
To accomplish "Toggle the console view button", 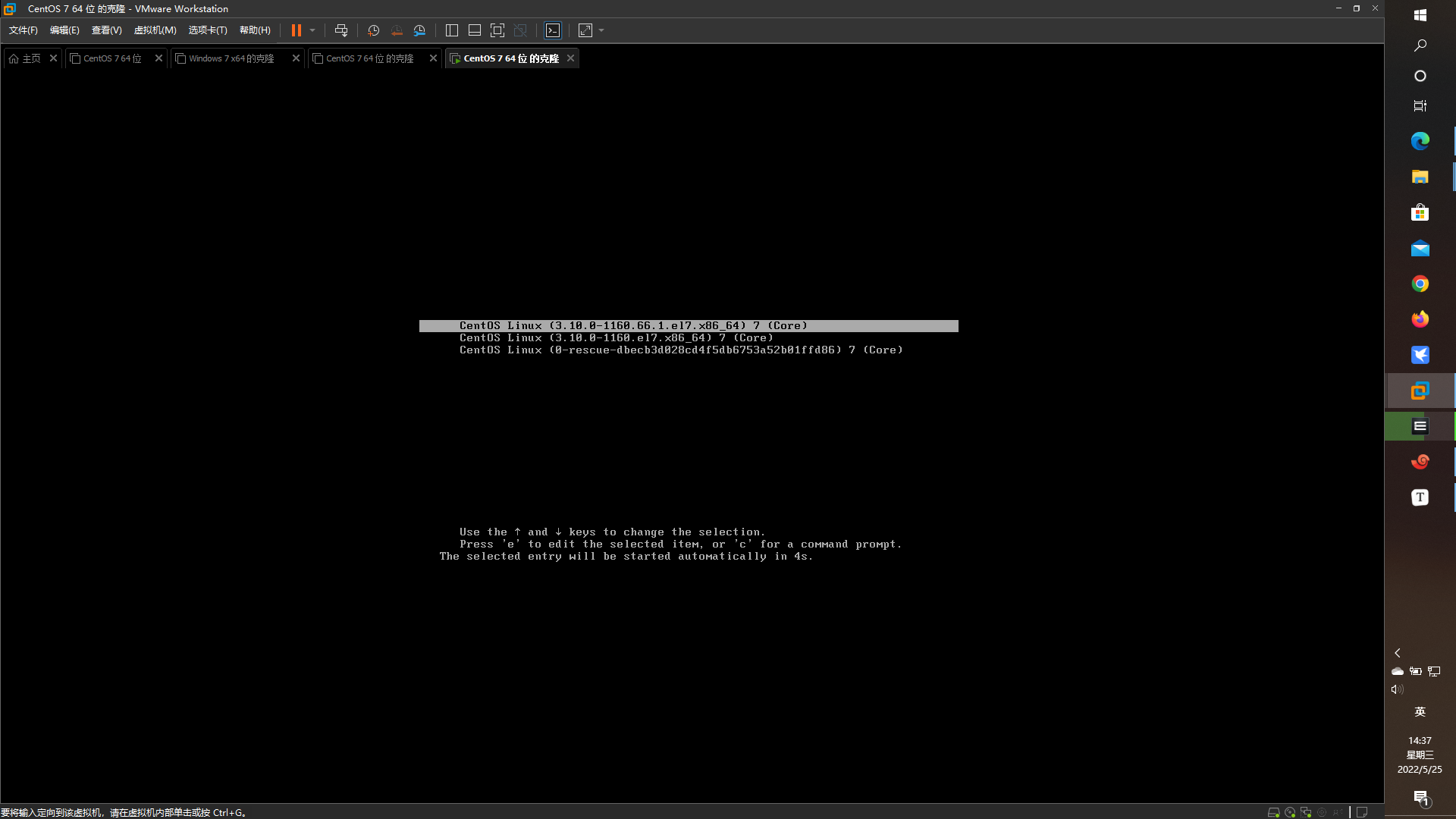I will (x=553, y=30).
